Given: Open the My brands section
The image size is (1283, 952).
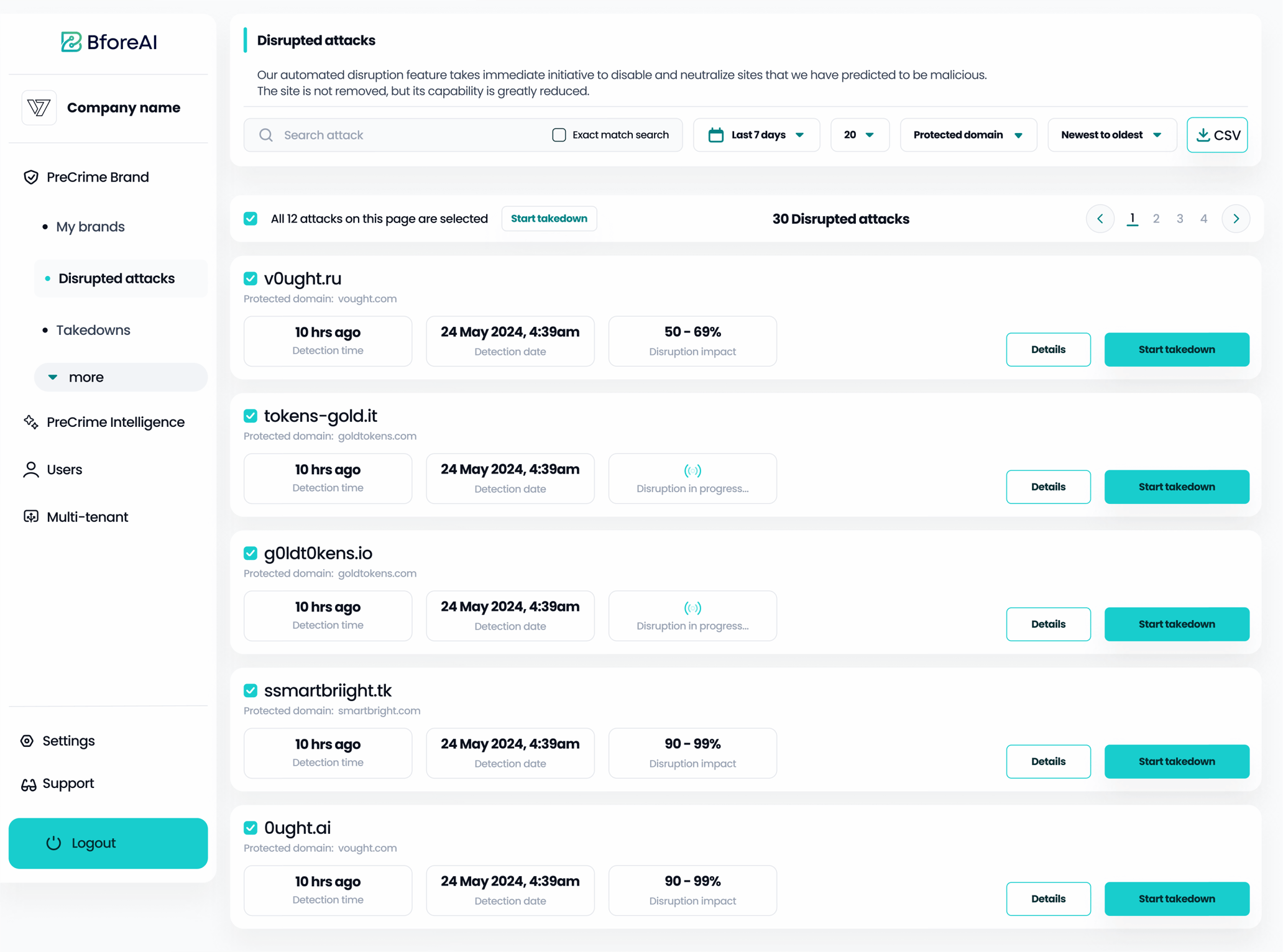Looking at the screenshot, I should (x=90, y=226).
